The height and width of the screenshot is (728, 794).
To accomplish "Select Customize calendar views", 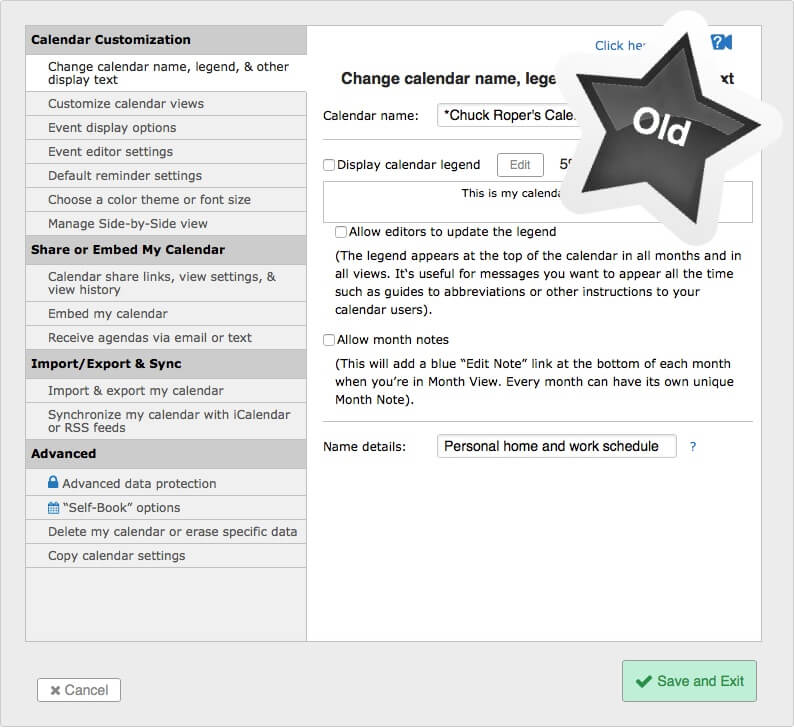I will tap(166, 104).
